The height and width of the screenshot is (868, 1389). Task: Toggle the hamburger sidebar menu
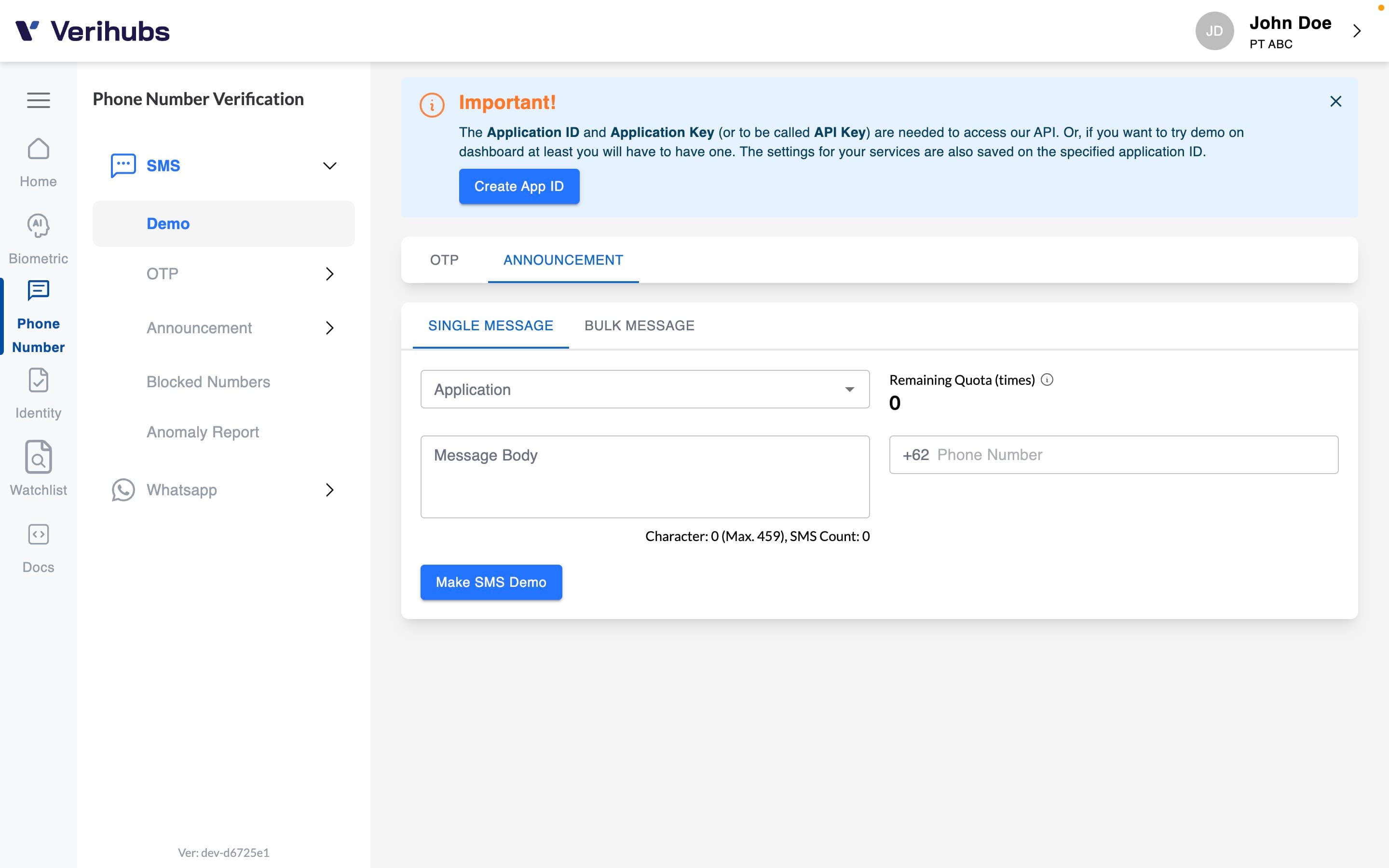click(x=39, y=100)
